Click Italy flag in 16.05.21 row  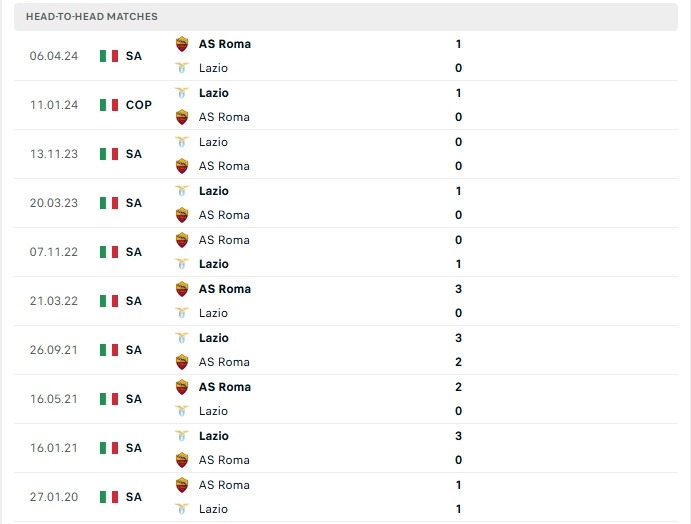(x=109, y=399)
